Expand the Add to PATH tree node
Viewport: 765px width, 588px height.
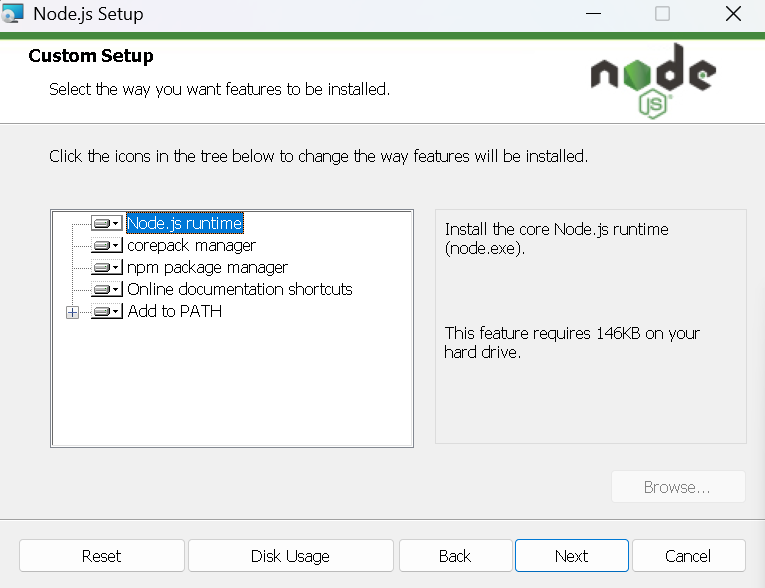72,312
